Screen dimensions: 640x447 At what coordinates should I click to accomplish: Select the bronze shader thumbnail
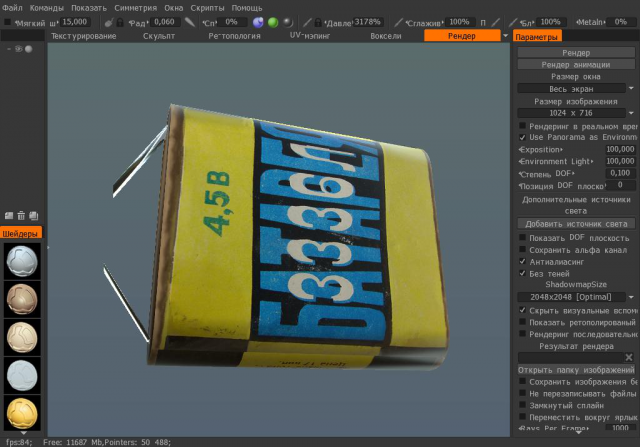pos(22,300)
